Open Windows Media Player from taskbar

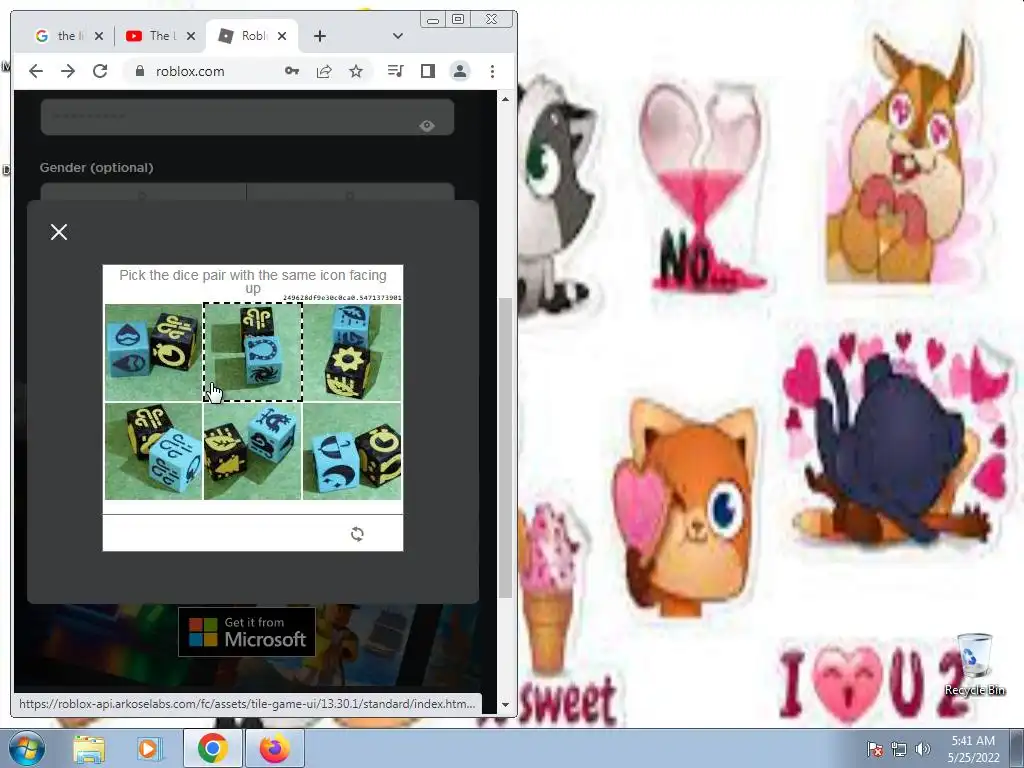tap(148, 749)
